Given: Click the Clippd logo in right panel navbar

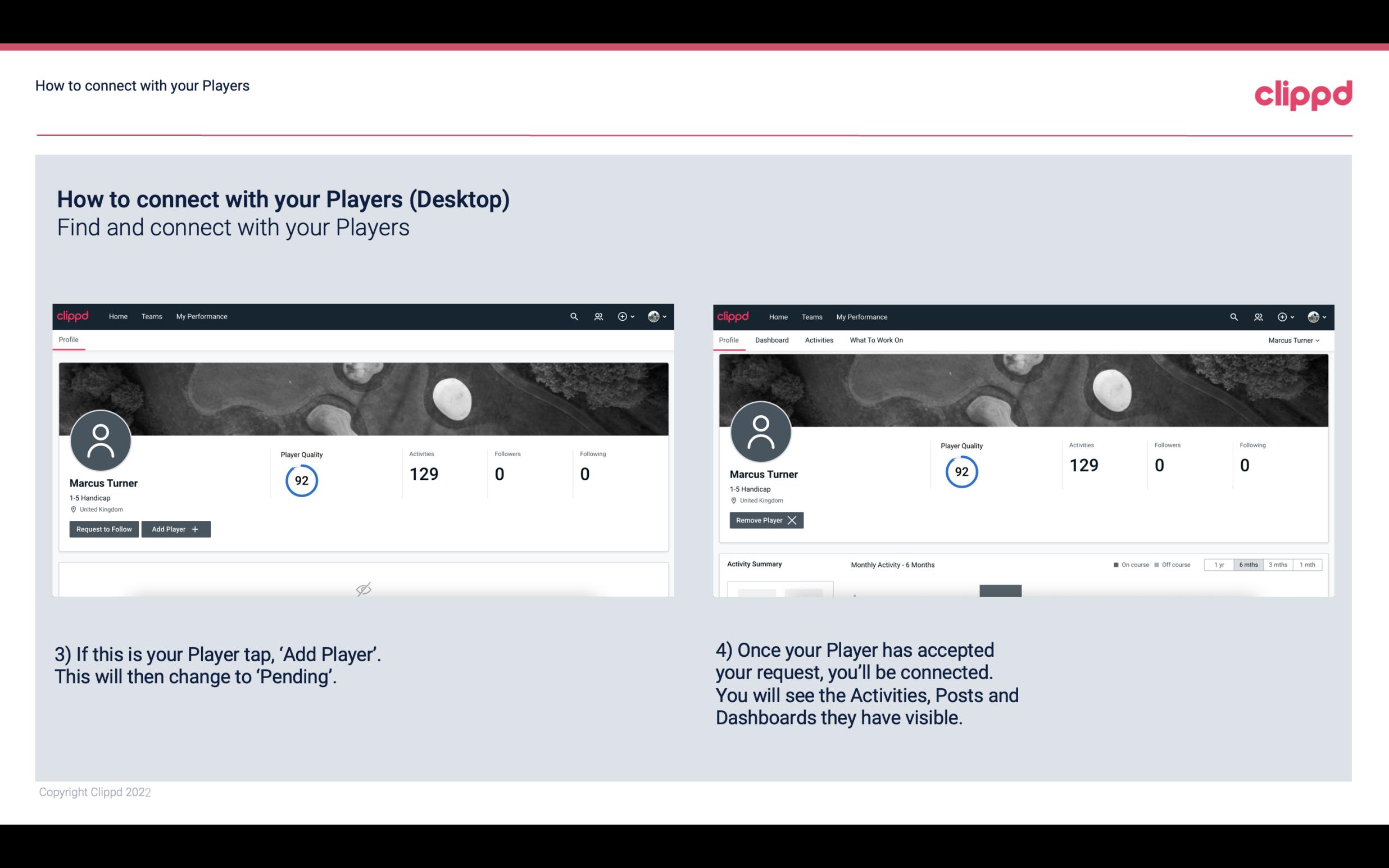Looking at the screenshot, I should [x=732, y=316].
